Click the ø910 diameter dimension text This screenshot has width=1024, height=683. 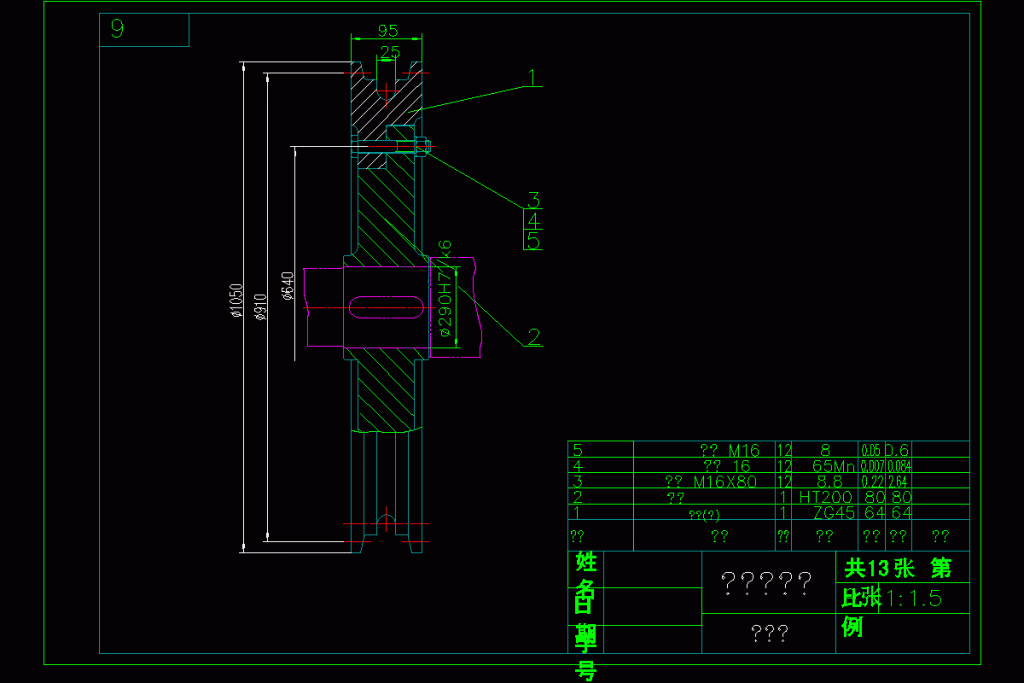point(260,304)
